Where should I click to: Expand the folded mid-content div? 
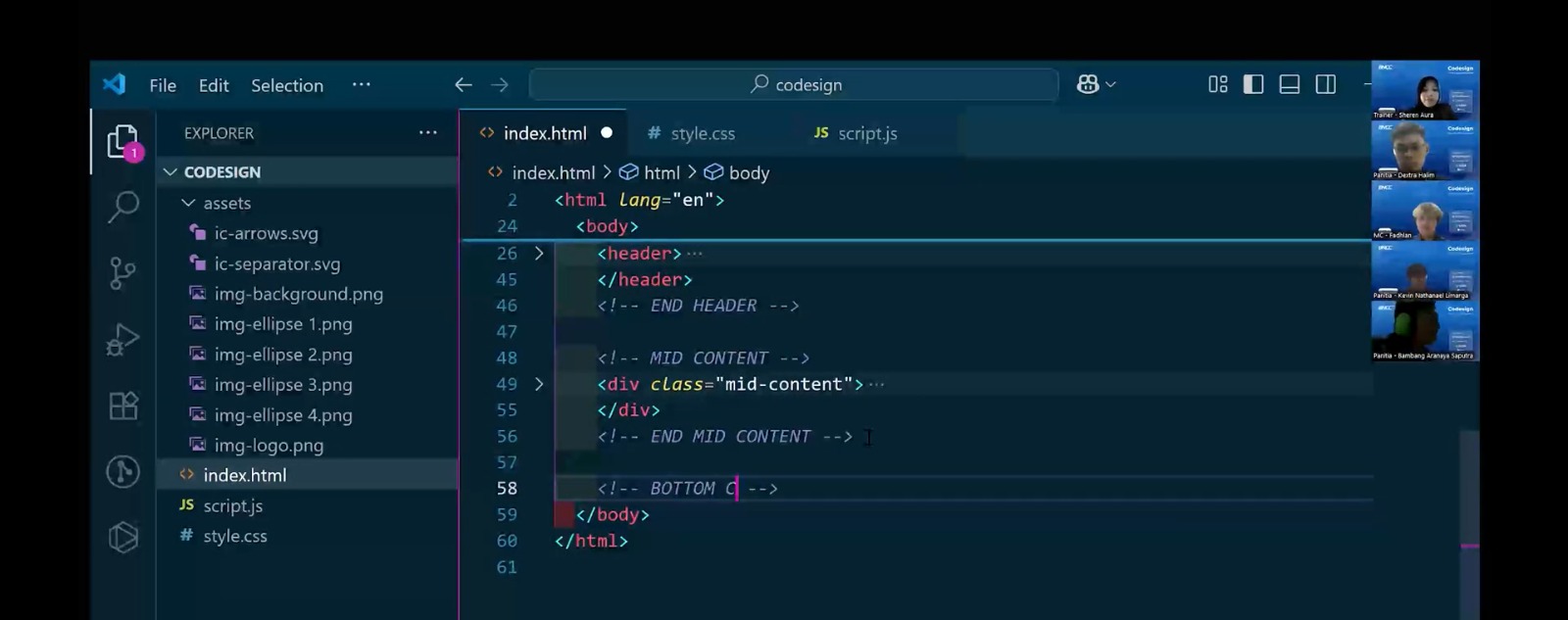539,384
